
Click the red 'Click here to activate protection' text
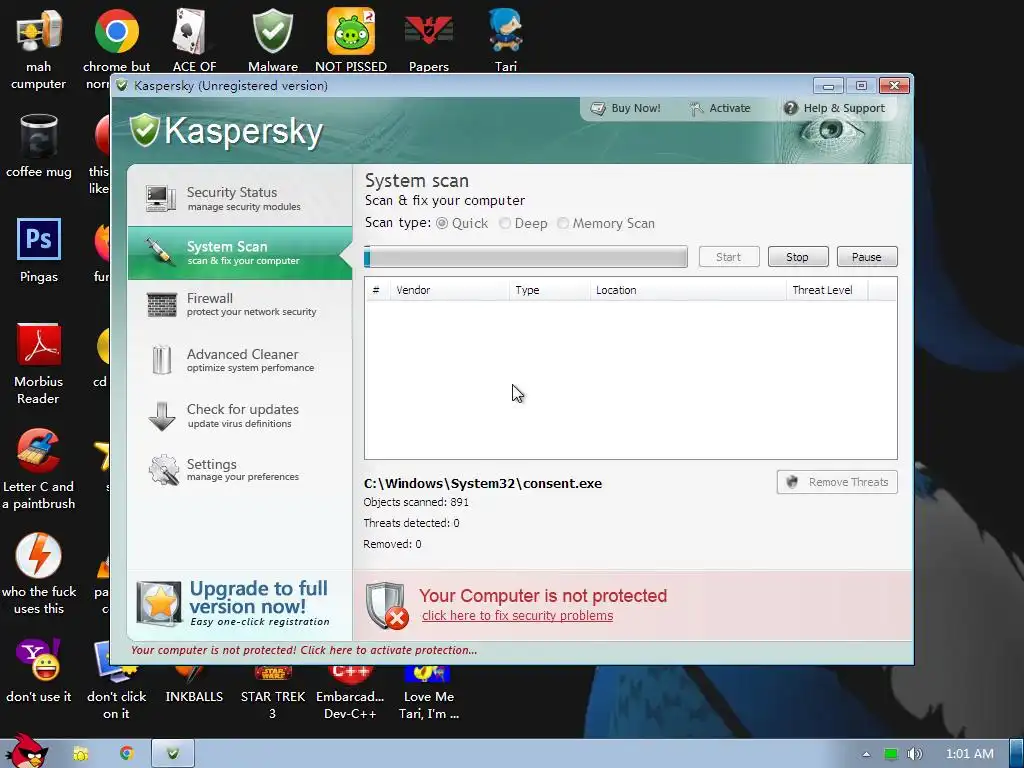pyautogui.click(x=304, y=650)
